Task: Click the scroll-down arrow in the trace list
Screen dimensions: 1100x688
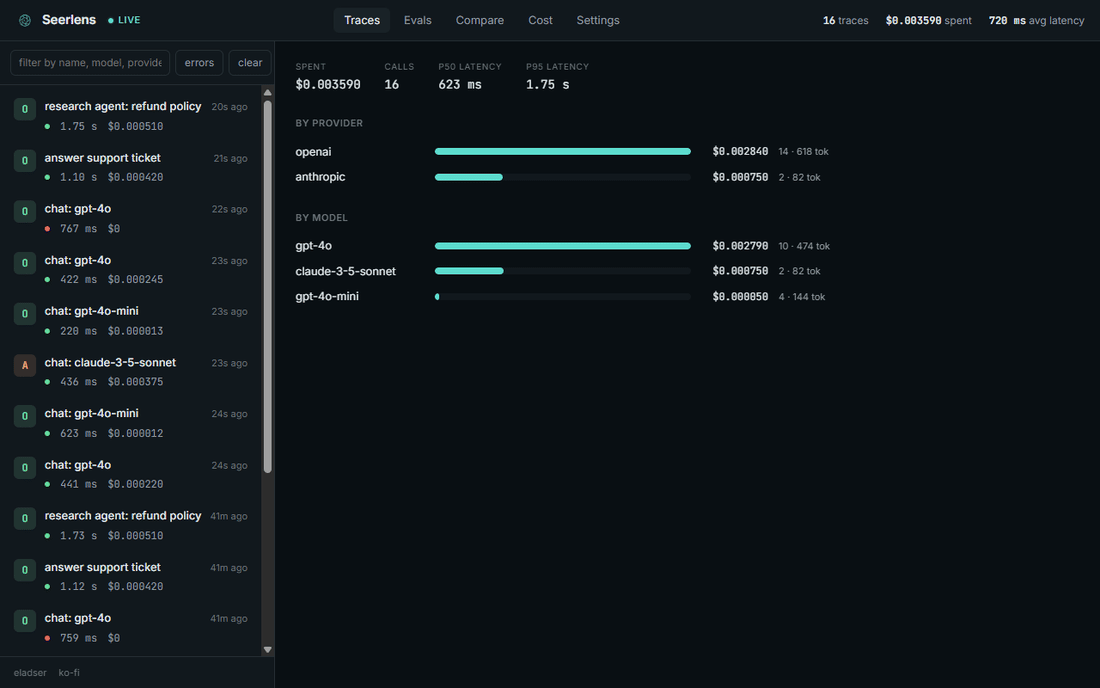Action: 267,649
